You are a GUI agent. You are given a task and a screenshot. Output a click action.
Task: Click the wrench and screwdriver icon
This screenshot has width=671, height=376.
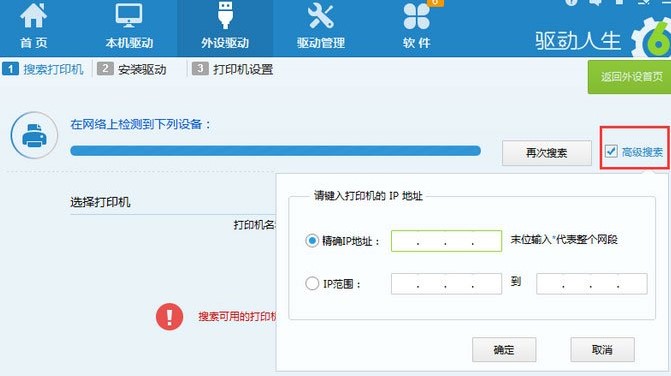(321, 16)
